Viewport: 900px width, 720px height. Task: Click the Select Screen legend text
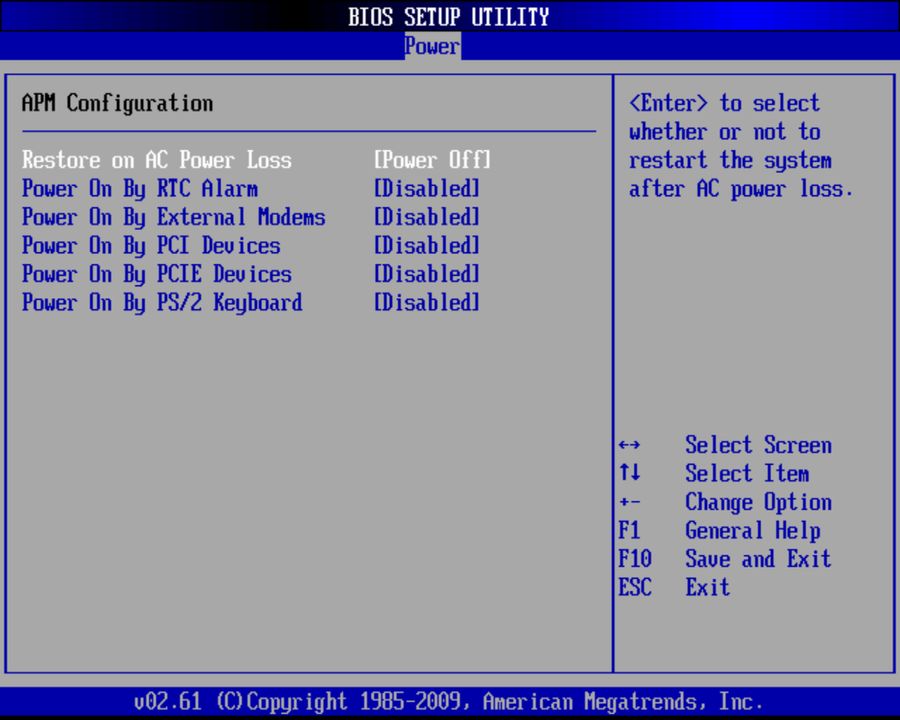point(758,445)
